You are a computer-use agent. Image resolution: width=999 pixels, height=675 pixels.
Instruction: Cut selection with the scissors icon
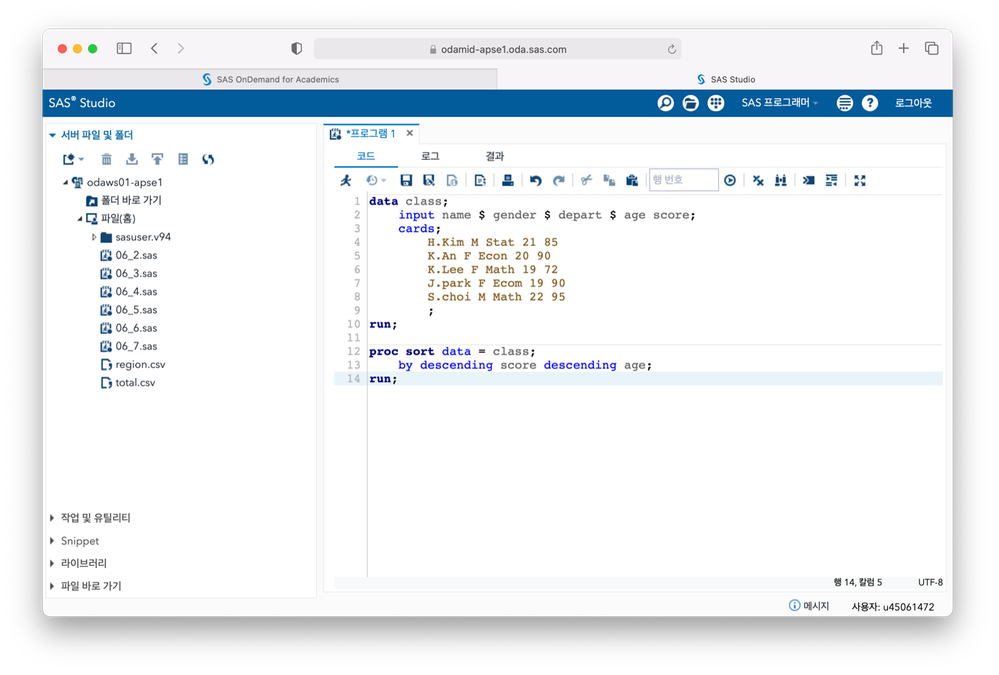[x=586, y=180]
